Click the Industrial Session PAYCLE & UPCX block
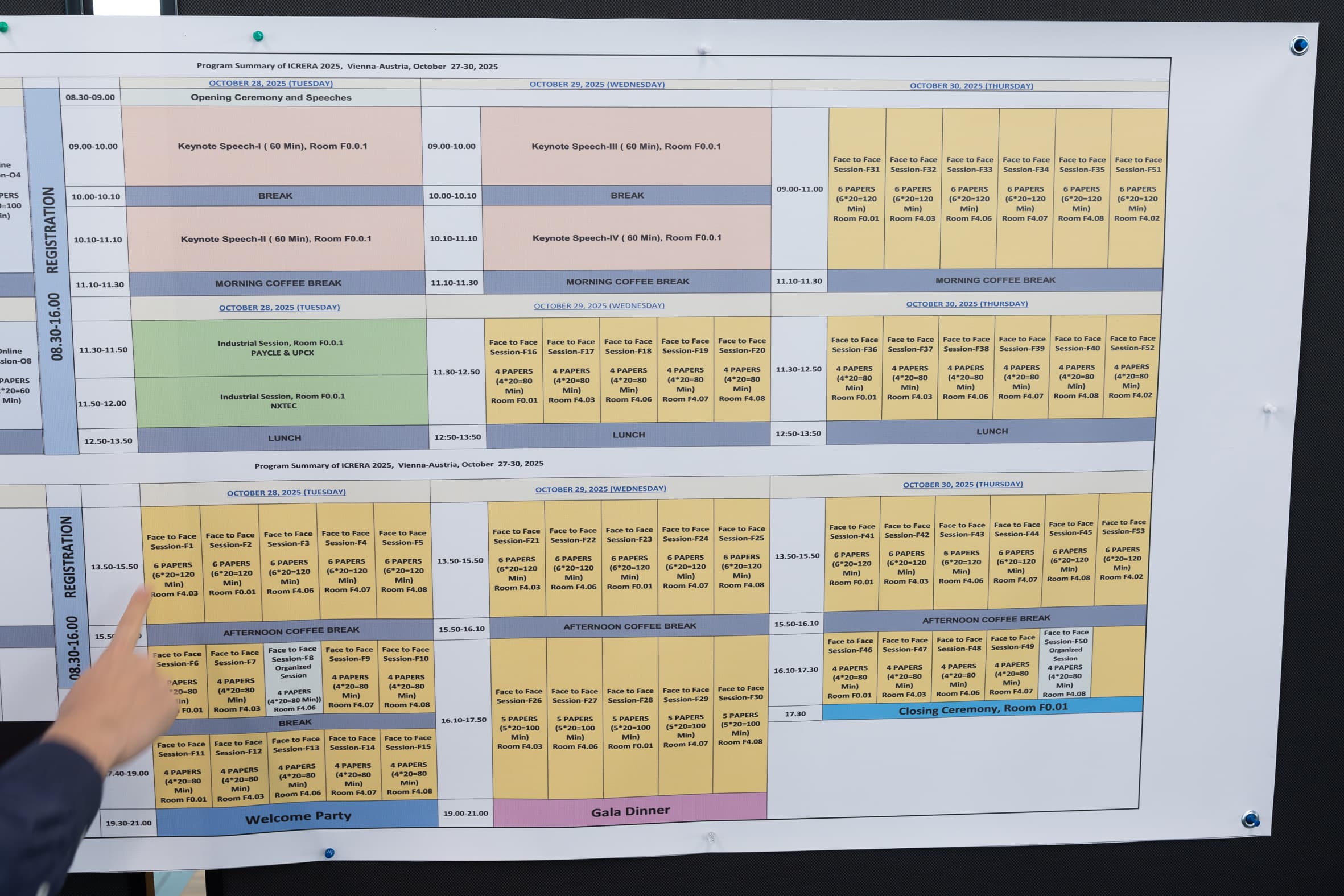The height and width of the screenshot is (896, 1344). tap(280, 349)
